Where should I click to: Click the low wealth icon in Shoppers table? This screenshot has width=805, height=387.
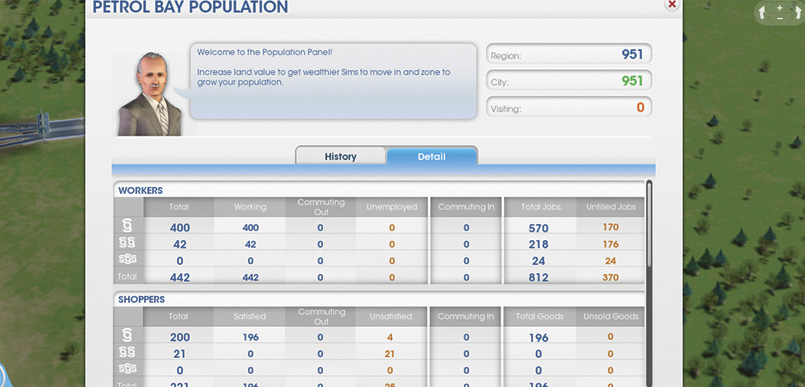click(128, 336)
